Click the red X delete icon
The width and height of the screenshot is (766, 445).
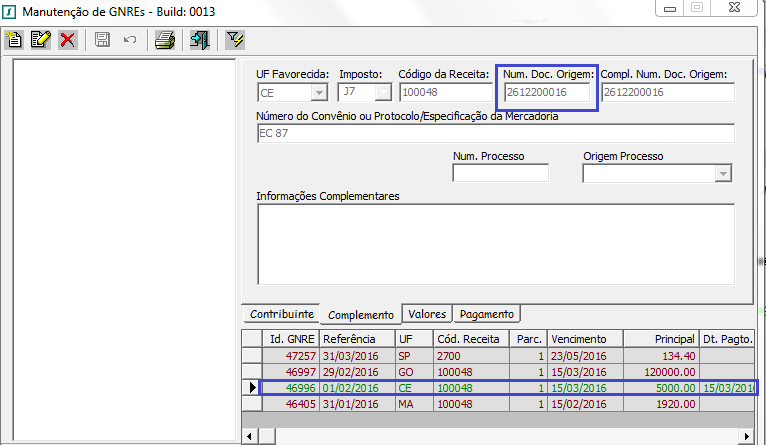coord(67,40)
